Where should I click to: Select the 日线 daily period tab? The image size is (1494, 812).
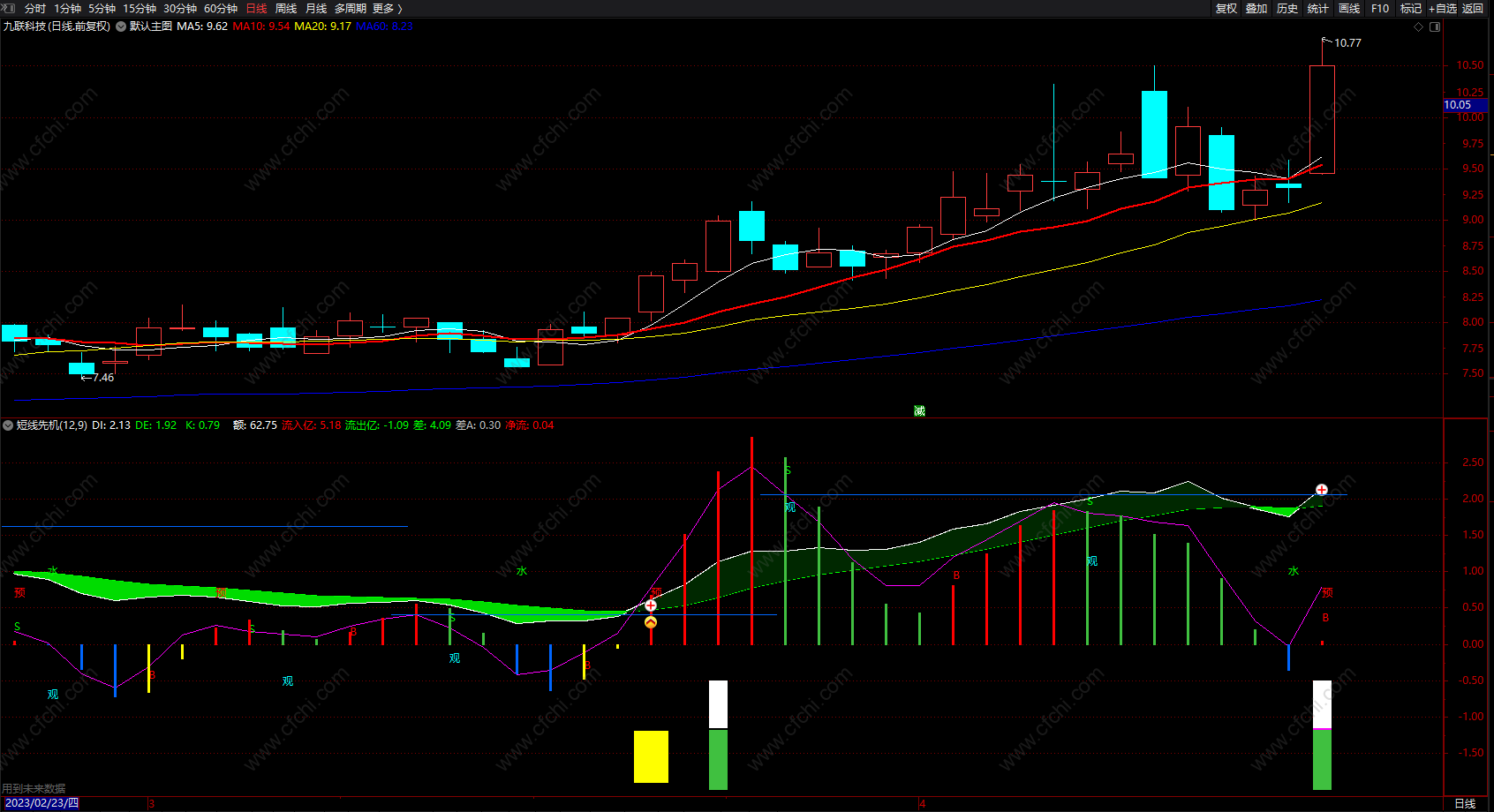pyautogui.click(x=256, y=8)
